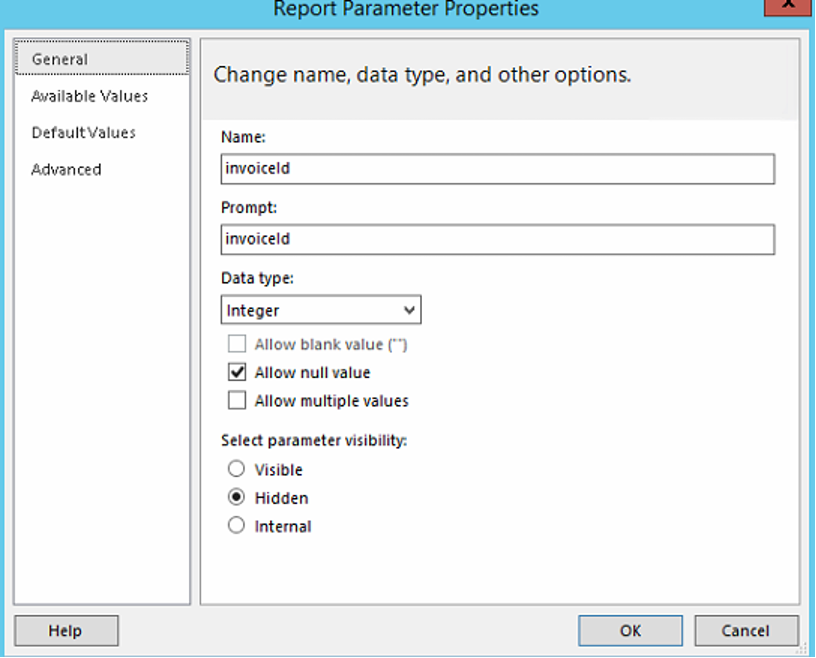Uncheck the Allow null value checkbox
This screenshot has width=816, height=658.
(237, 373)
